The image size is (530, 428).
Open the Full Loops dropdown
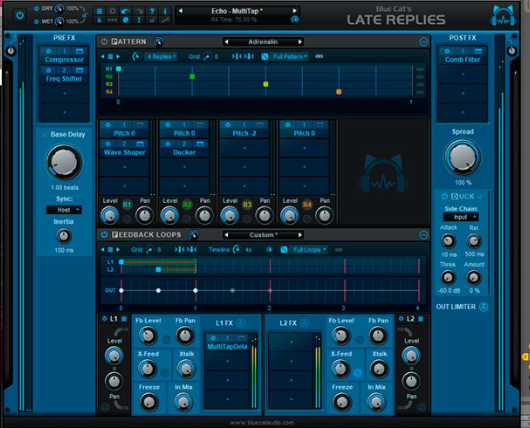310,250
